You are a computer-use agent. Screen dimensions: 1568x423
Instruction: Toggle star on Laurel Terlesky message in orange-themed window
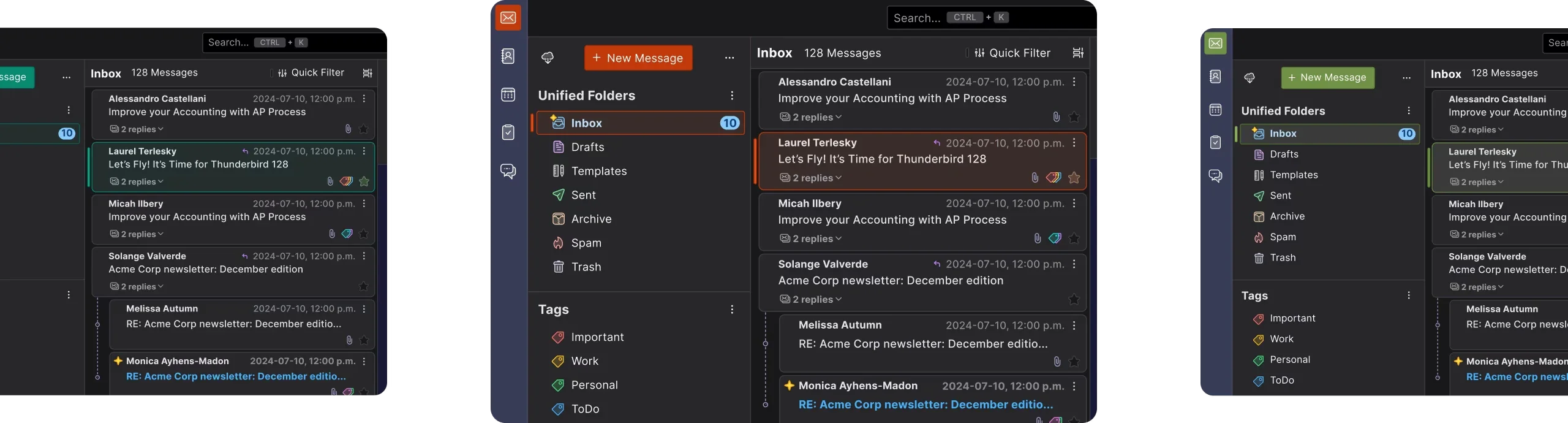point(1074,178)
